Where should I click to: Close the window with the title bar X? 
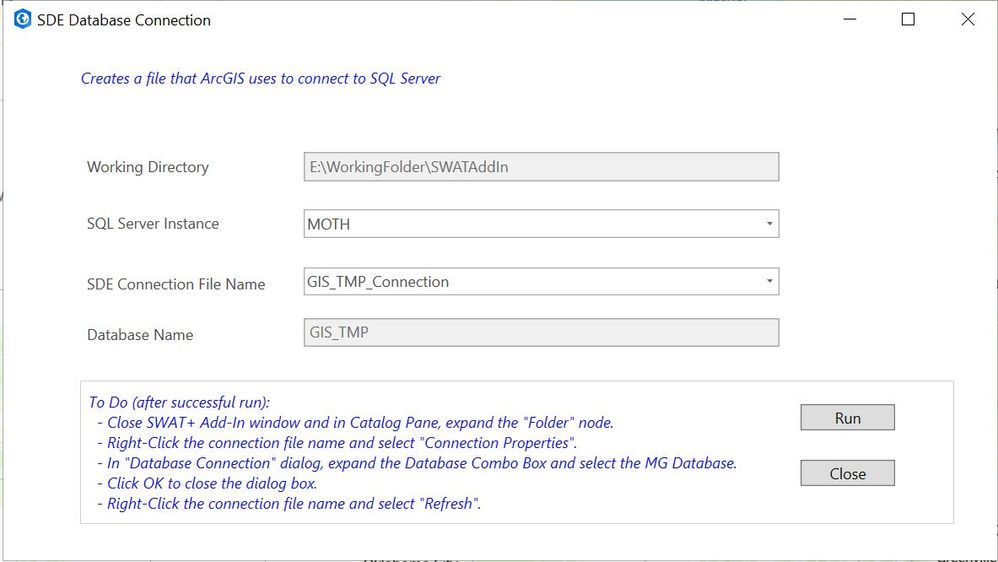(x=967, y=19)
